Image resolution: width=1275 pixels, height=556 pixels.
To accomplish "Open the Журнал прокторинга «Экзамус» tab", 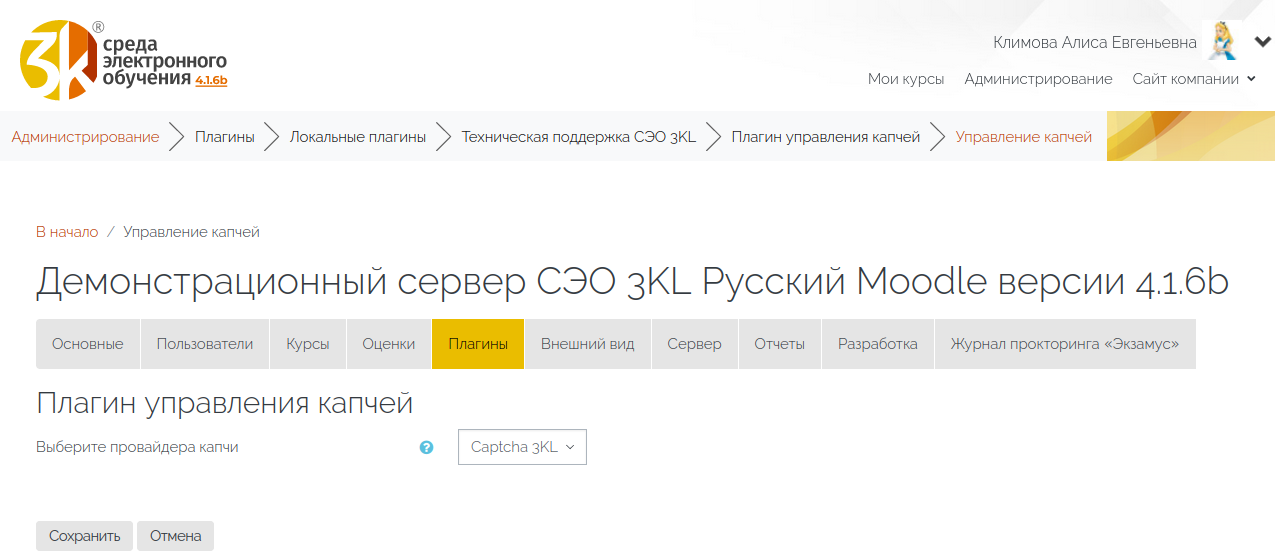I will click(x=1065, y=344).
